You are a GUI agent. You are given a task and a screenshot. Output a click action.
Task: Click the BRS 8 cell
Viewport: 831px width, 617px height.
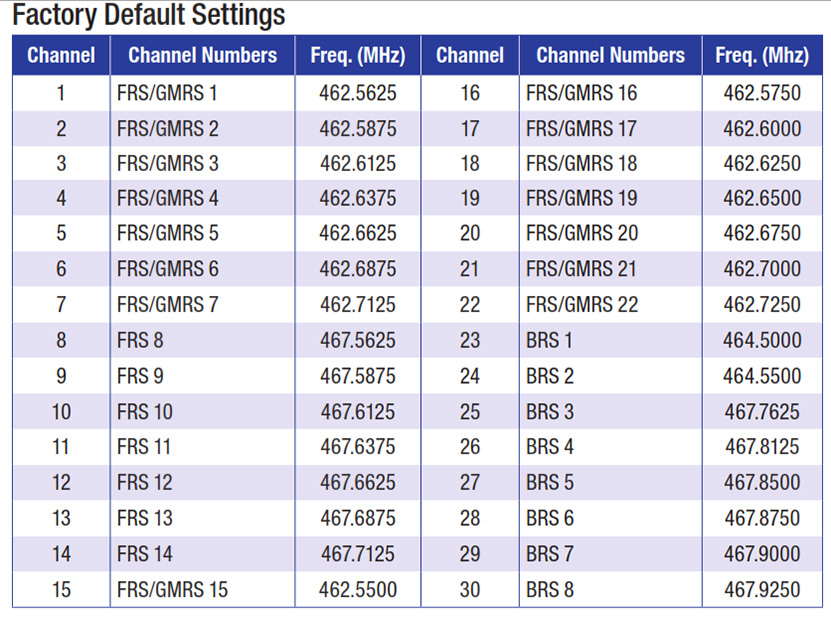coord(550,589)
